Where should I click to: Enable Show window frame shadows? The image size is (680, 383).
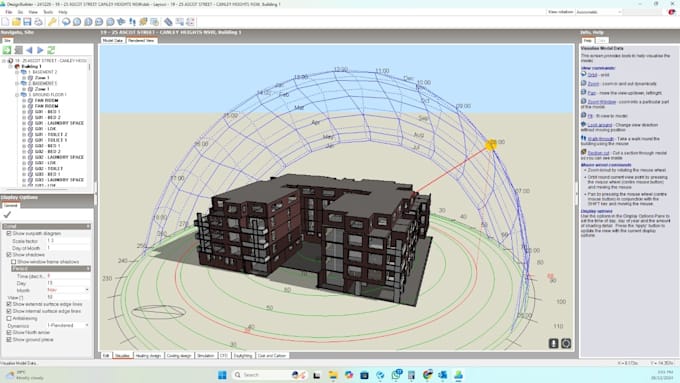[x=13, y=262]
